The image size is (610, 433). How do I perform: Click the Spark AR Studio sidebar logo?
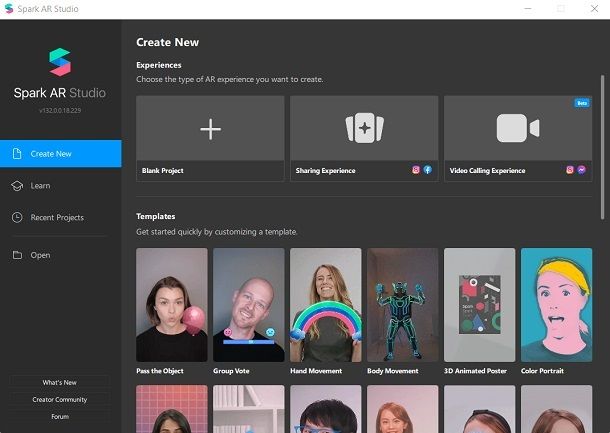pos(60,62)
